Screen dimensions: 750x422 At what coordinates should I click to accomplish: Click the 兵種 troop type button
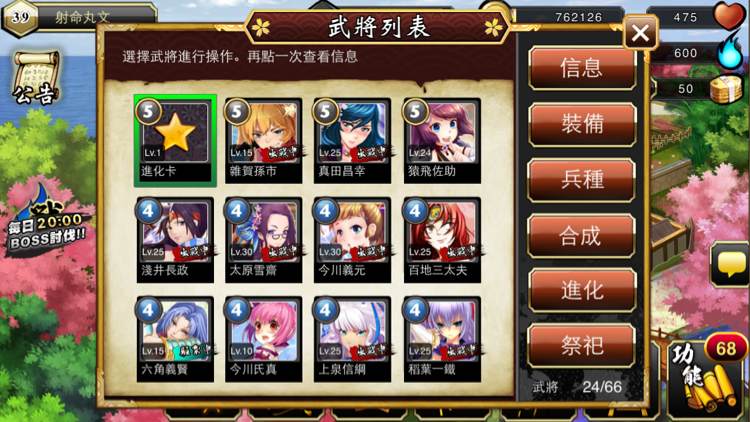coord(582,179)
